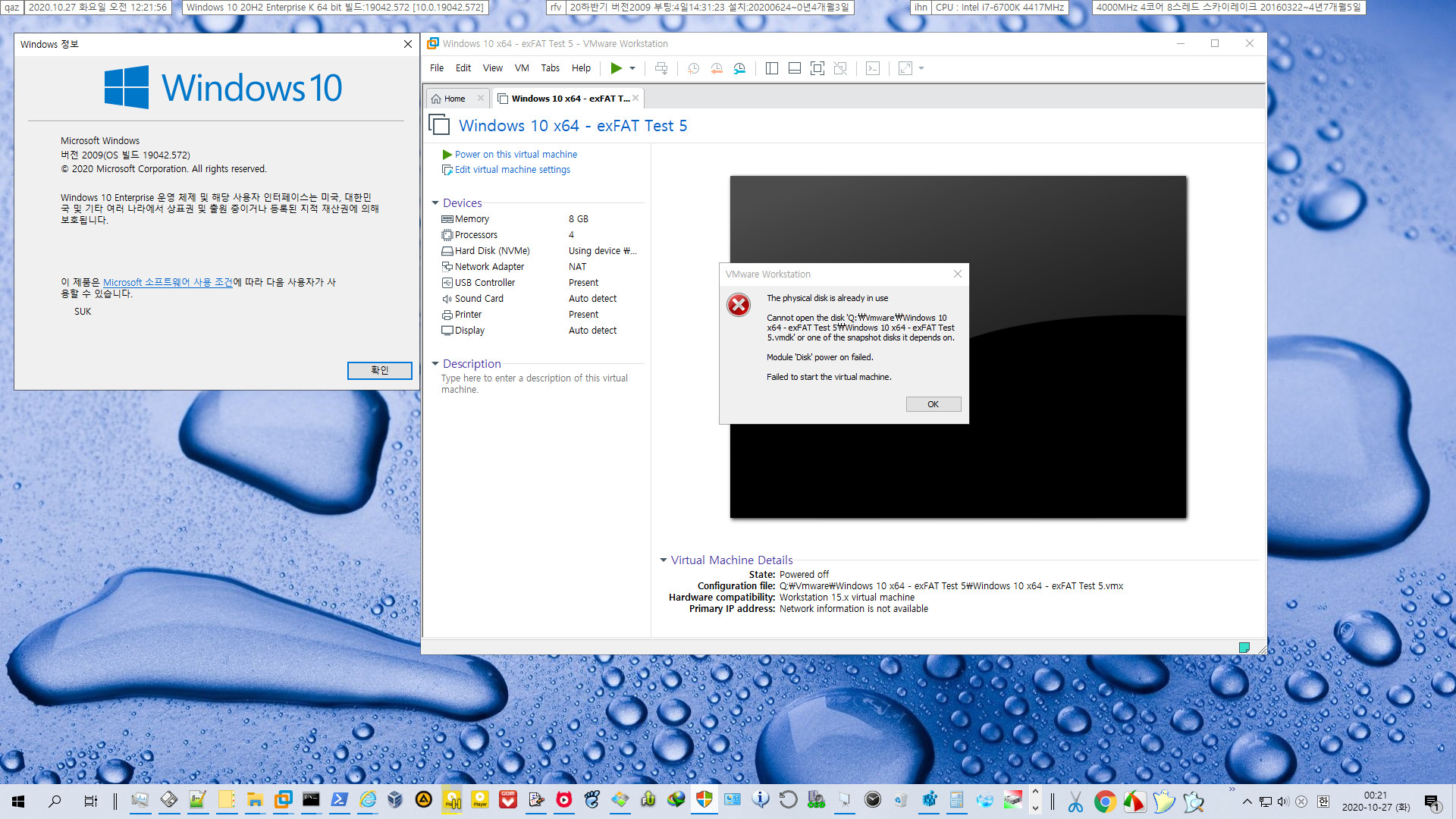Select the Processors device row
Image resolution: width=1456 pixels, height=819 pixels.
click(x=538, y=235)
